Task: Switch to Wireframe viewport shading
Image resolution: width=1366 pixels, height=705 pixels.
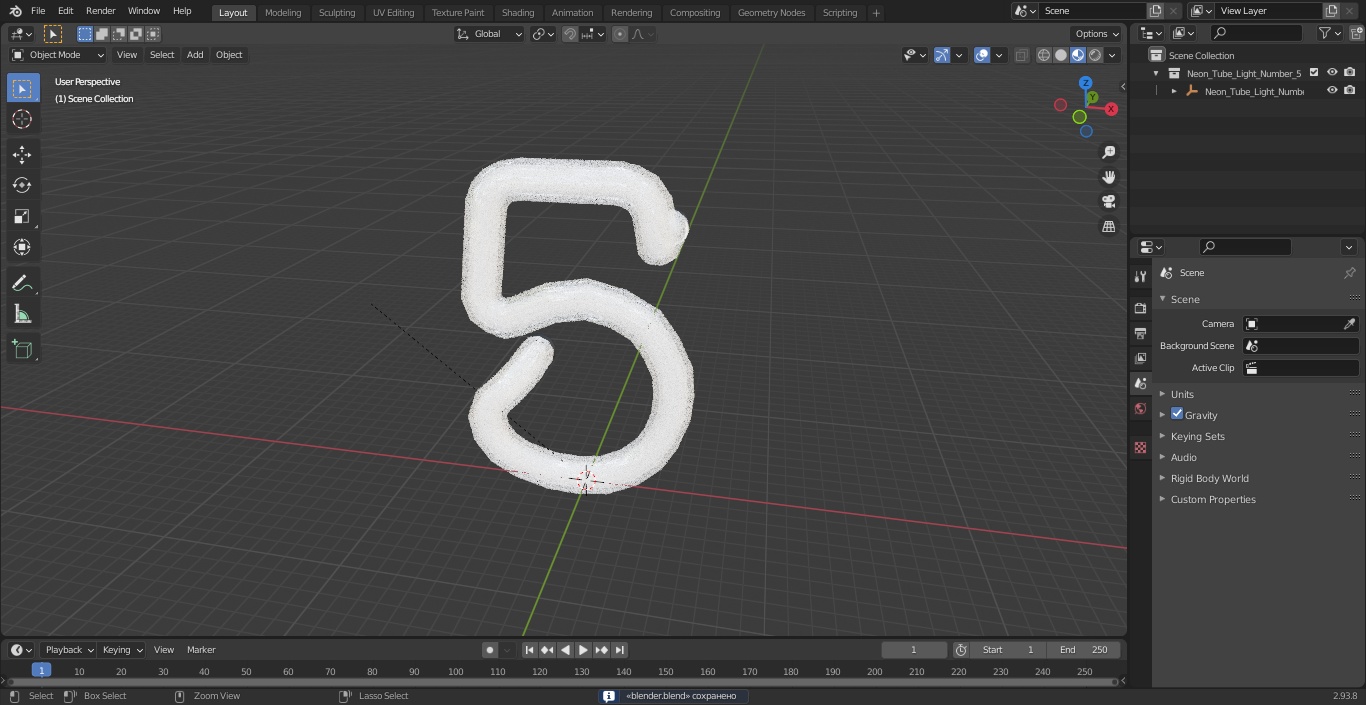Action: pyautogui.click(x=1044, y=55)
